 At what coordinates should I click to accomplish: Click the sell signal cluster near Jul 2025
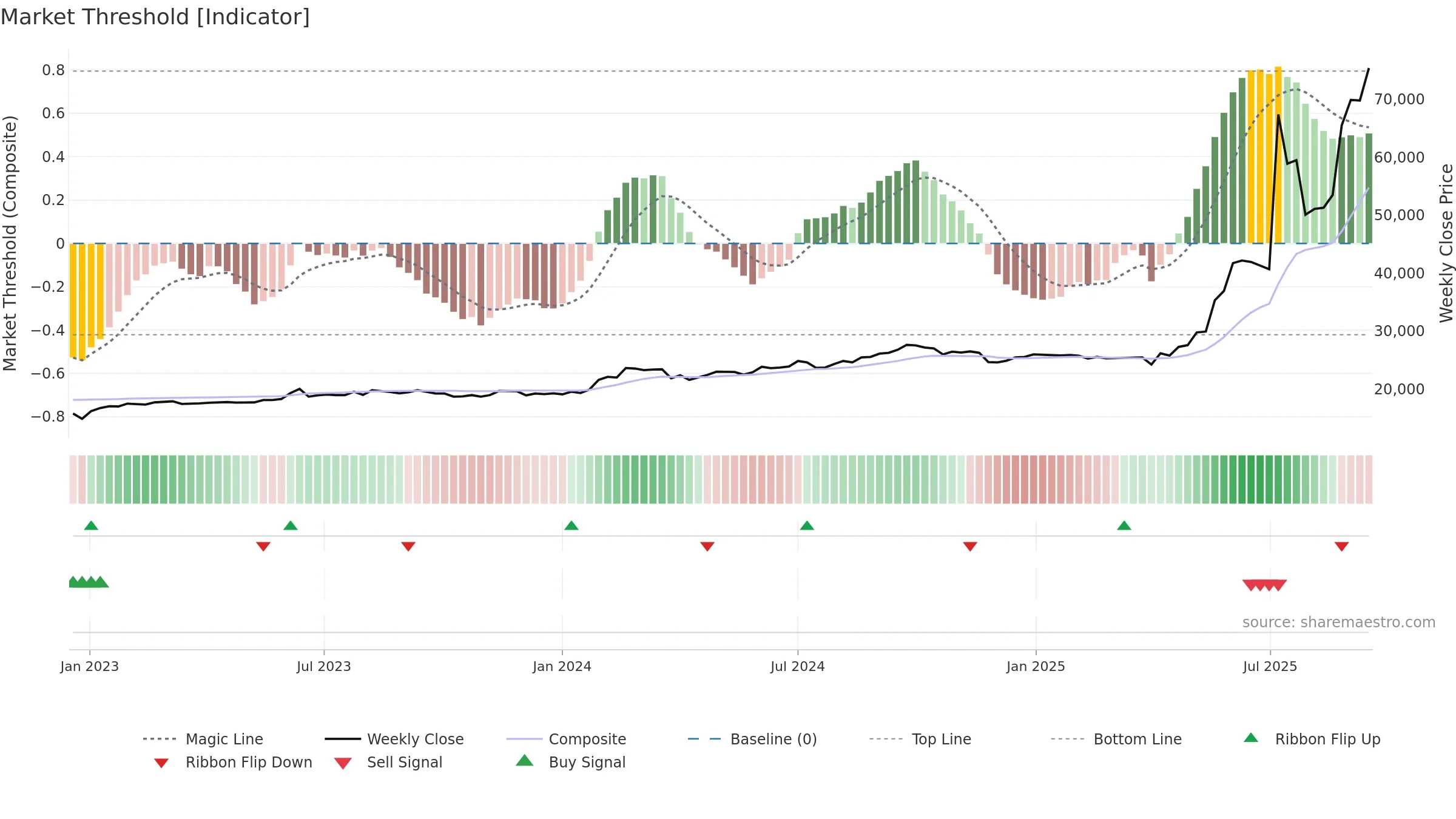[1265, 585]
